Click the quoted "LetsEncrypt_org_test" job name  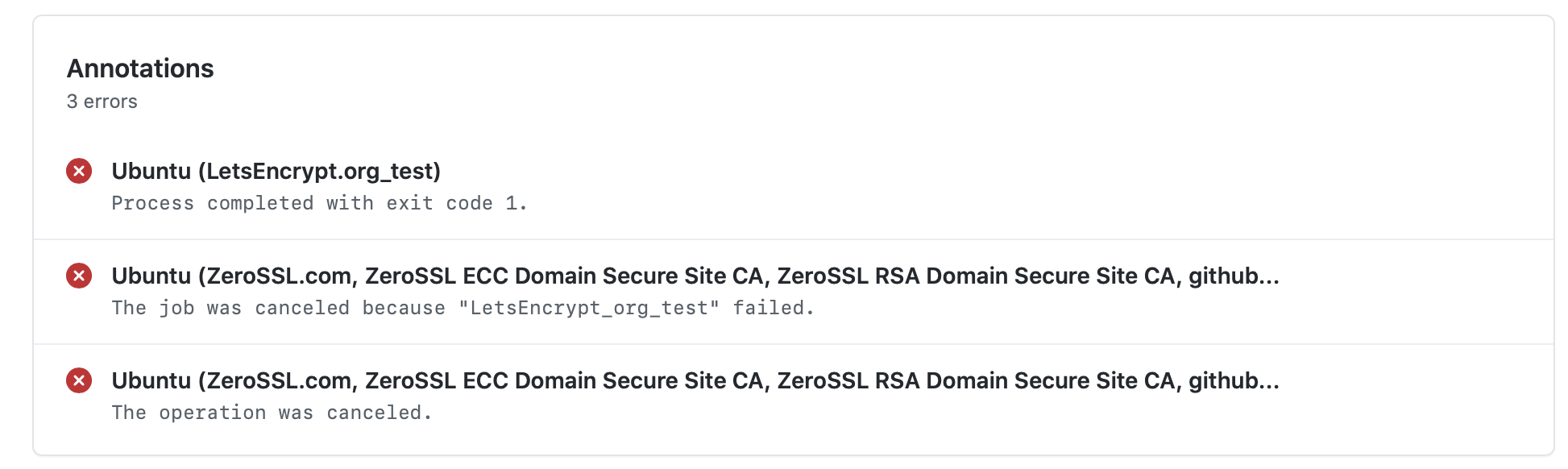(589, 308)
